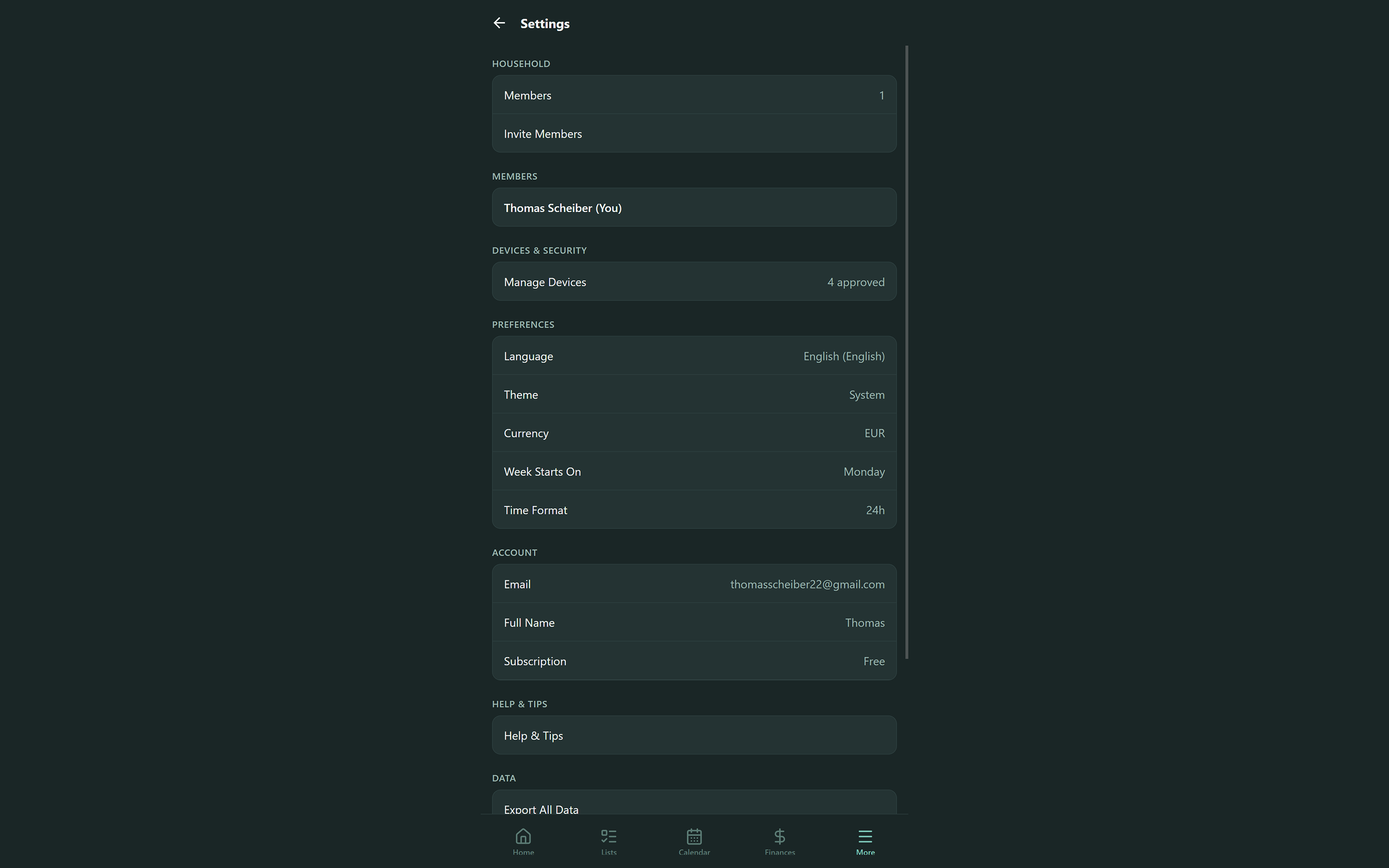Edit the Full Name row
The image size is (1389, 868).
coord(694,622)
